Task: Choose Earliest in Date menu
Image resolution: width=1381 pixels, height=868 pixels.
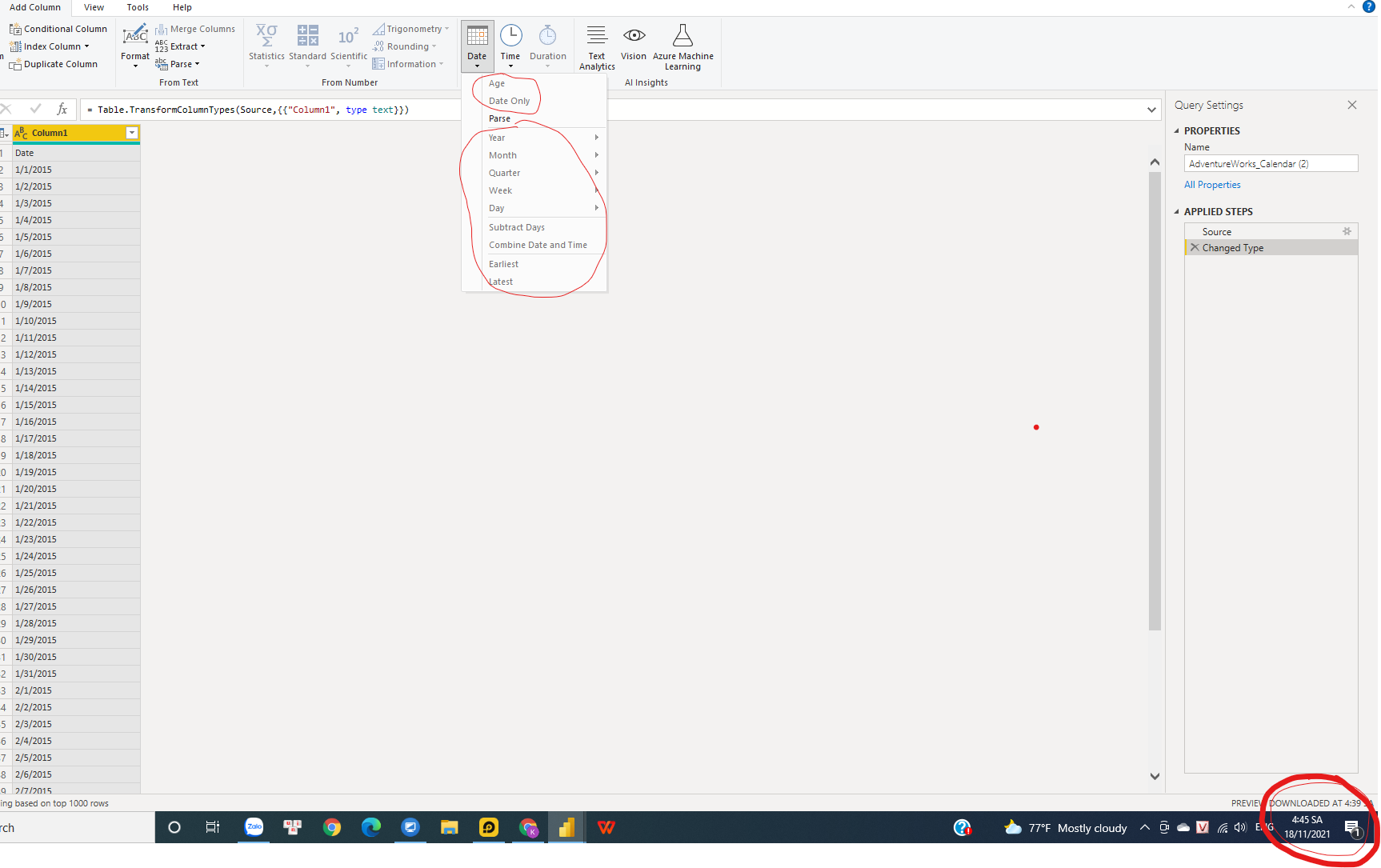Action: pyautogui.click(x=534, y=264)
